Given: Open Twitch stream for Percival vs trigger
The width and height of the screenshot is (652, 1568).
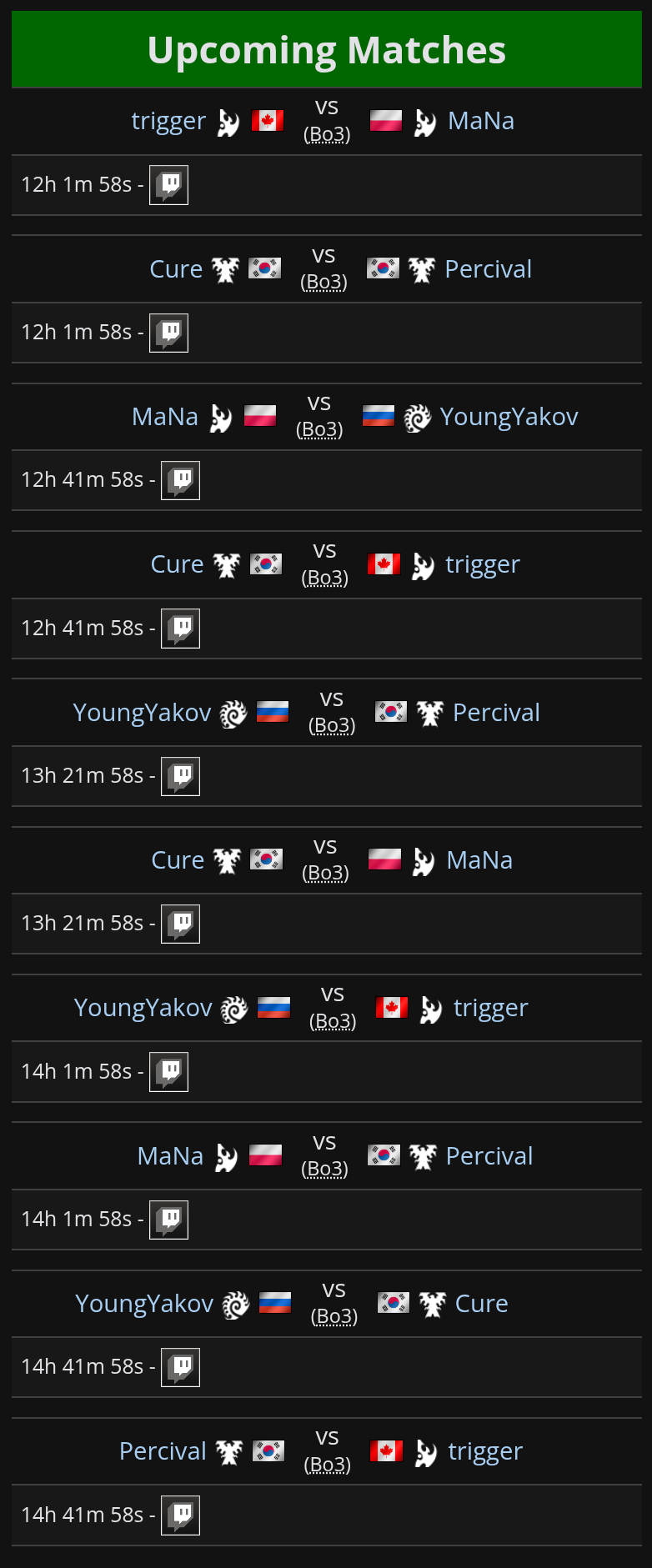Looking at the screenshot, I should coord(180,1515).
